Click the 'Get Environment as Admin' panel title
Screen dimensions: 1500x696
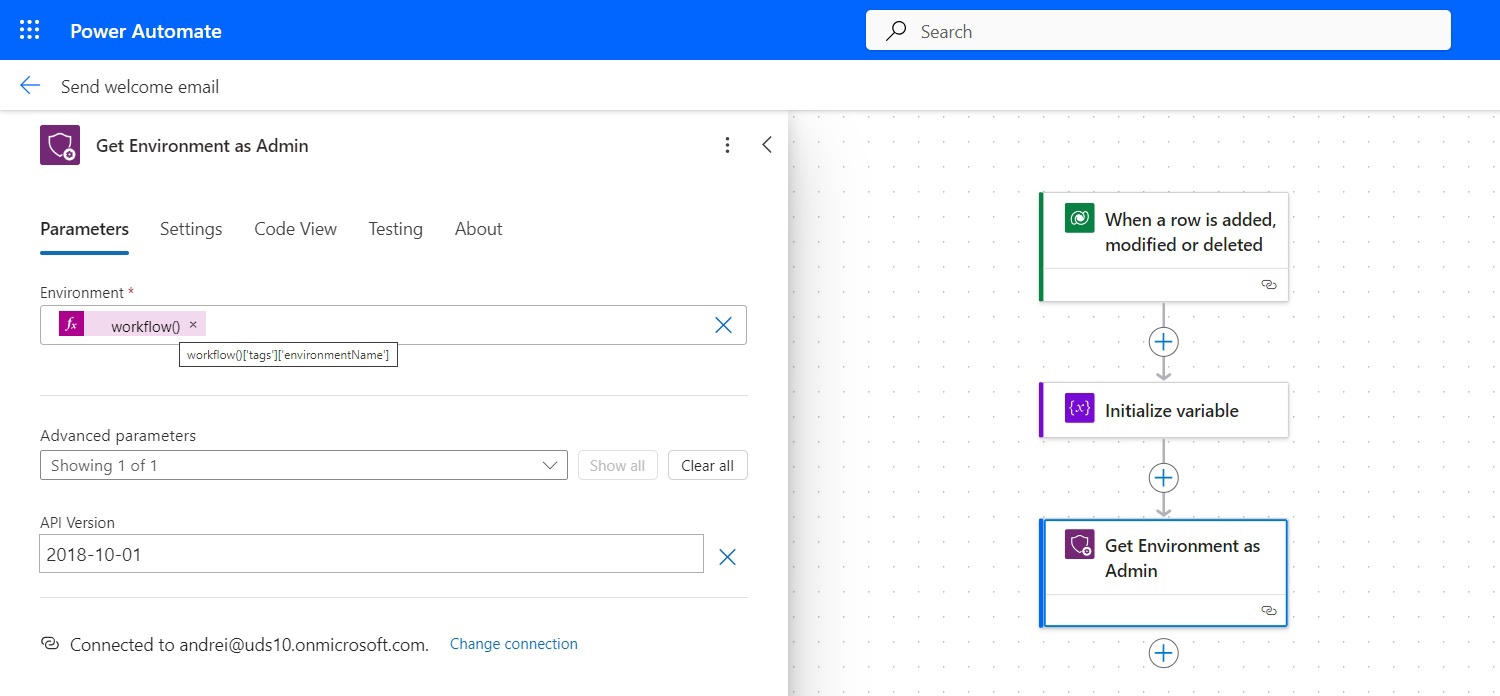[202, 146]
